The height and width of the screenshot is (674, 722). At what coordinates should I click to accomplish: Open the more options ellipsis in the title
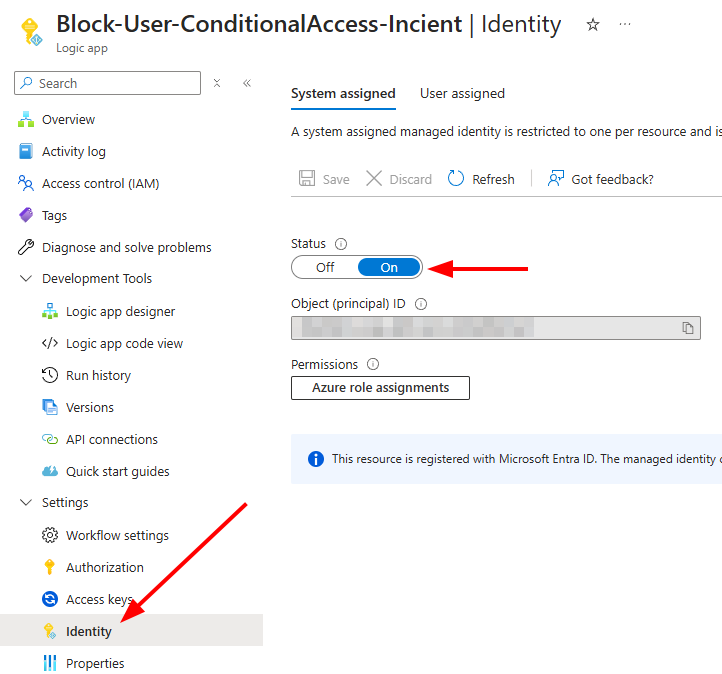click(625, 24)
